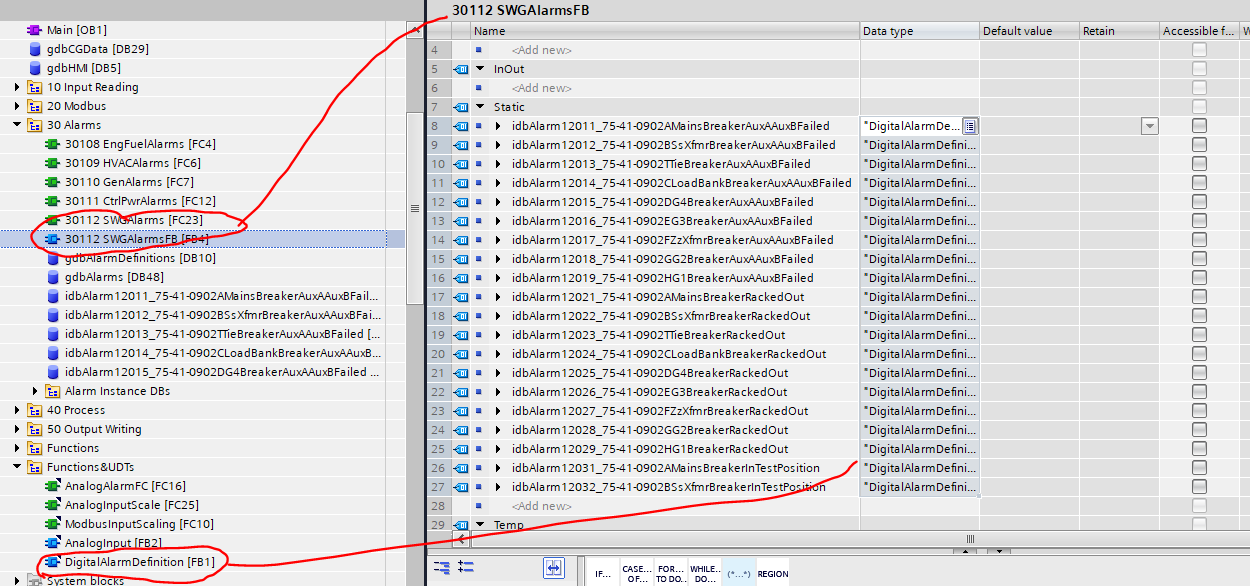Insert a WHILE DO loop snippet

click(x=704, y=572)
